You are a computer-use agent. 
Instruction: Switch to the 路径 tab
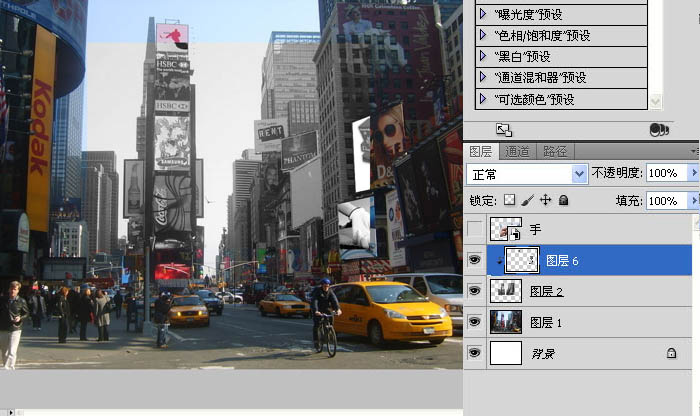(554, 151)
